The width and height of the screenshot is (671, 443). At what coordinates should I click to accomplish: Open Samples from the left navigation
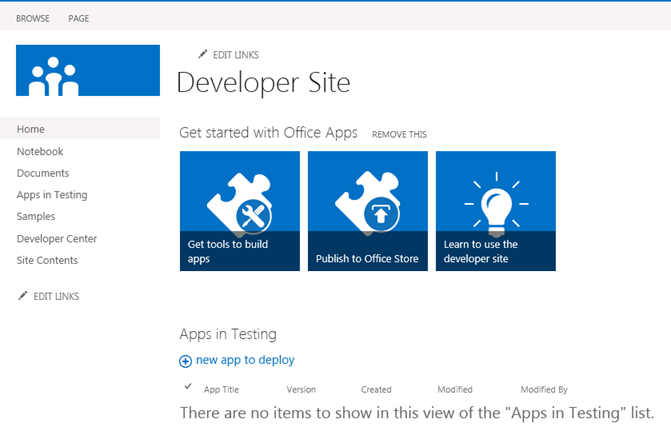36,216
